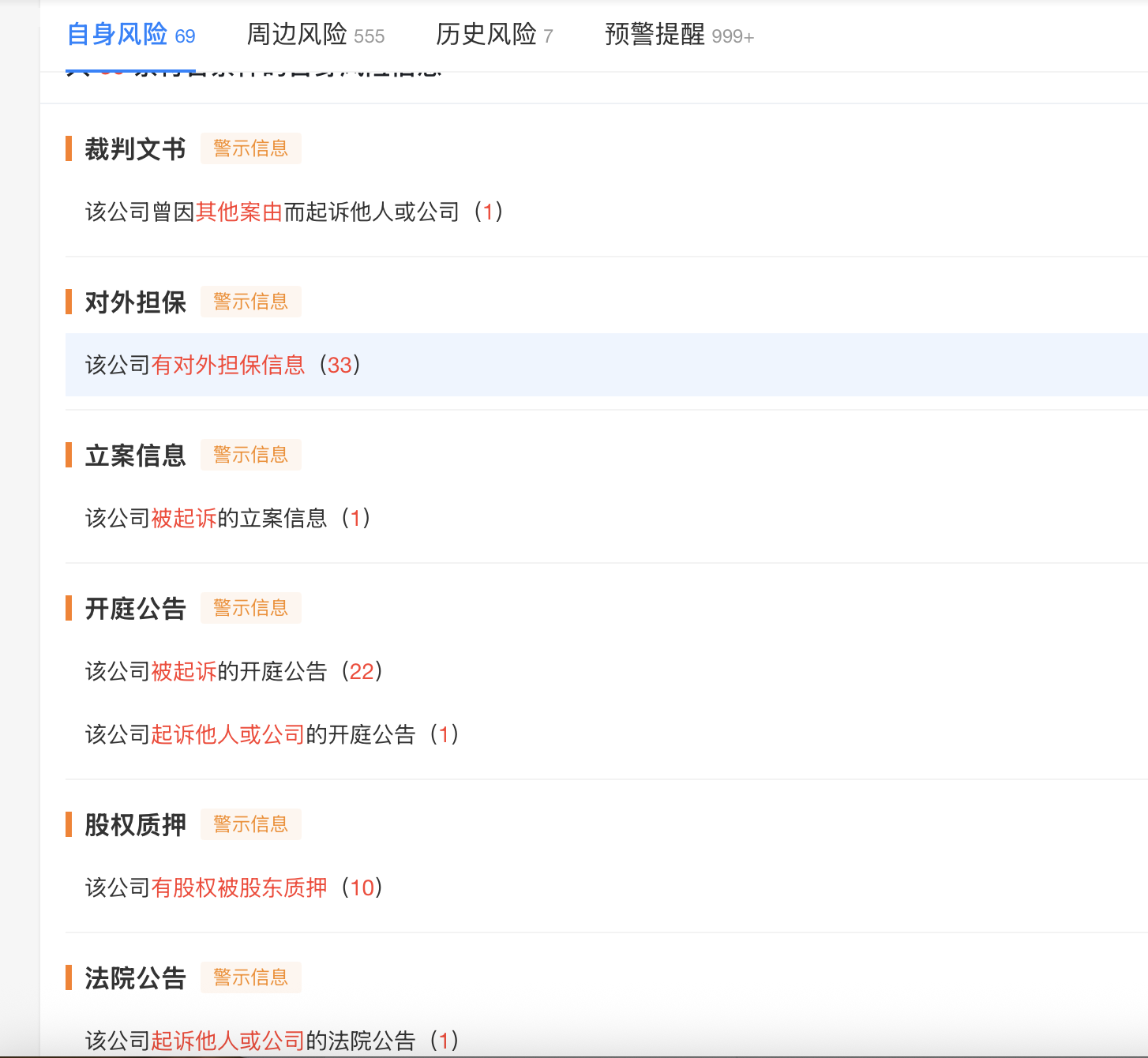Image resolution: width=1148 pixels, height=1058 pixels.
Task: Click 警示信息 tag beside 对外担保
Action: (x=250, y=302)
